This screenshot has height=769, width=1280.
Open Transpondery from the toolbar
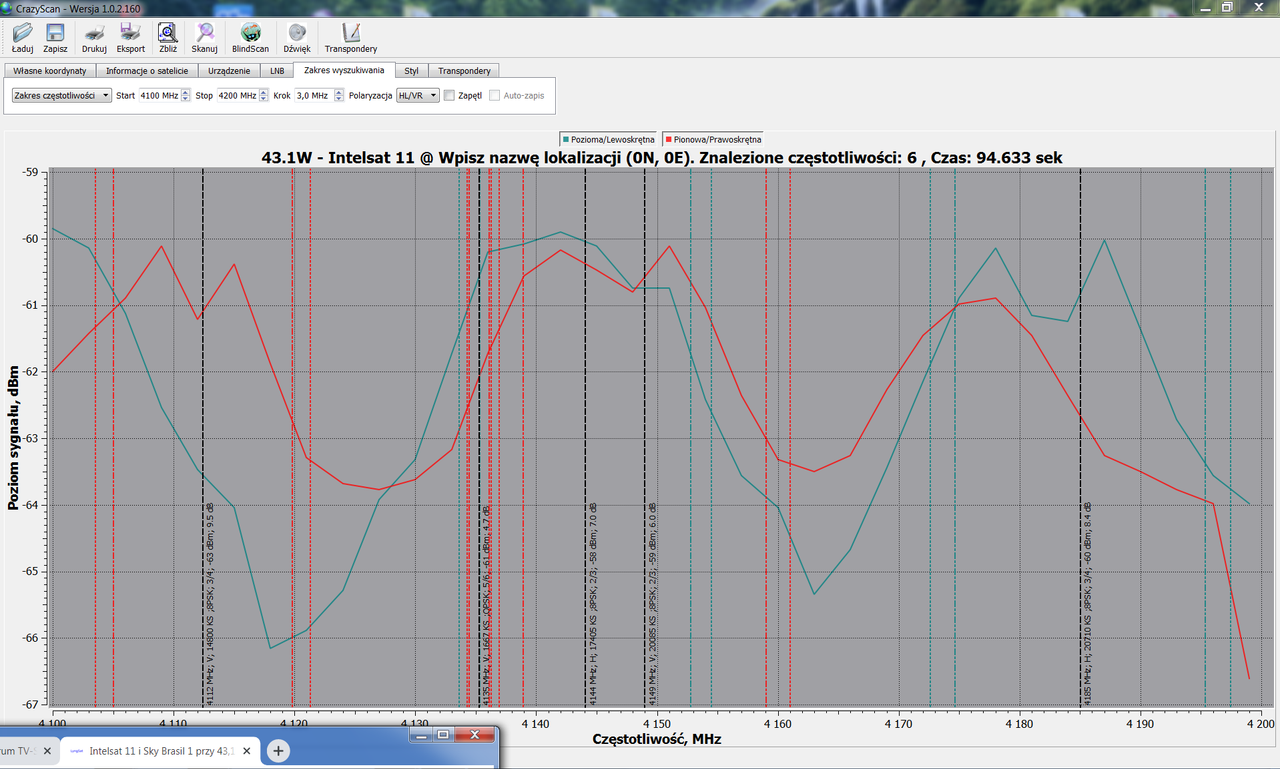[x=351, y=33]
